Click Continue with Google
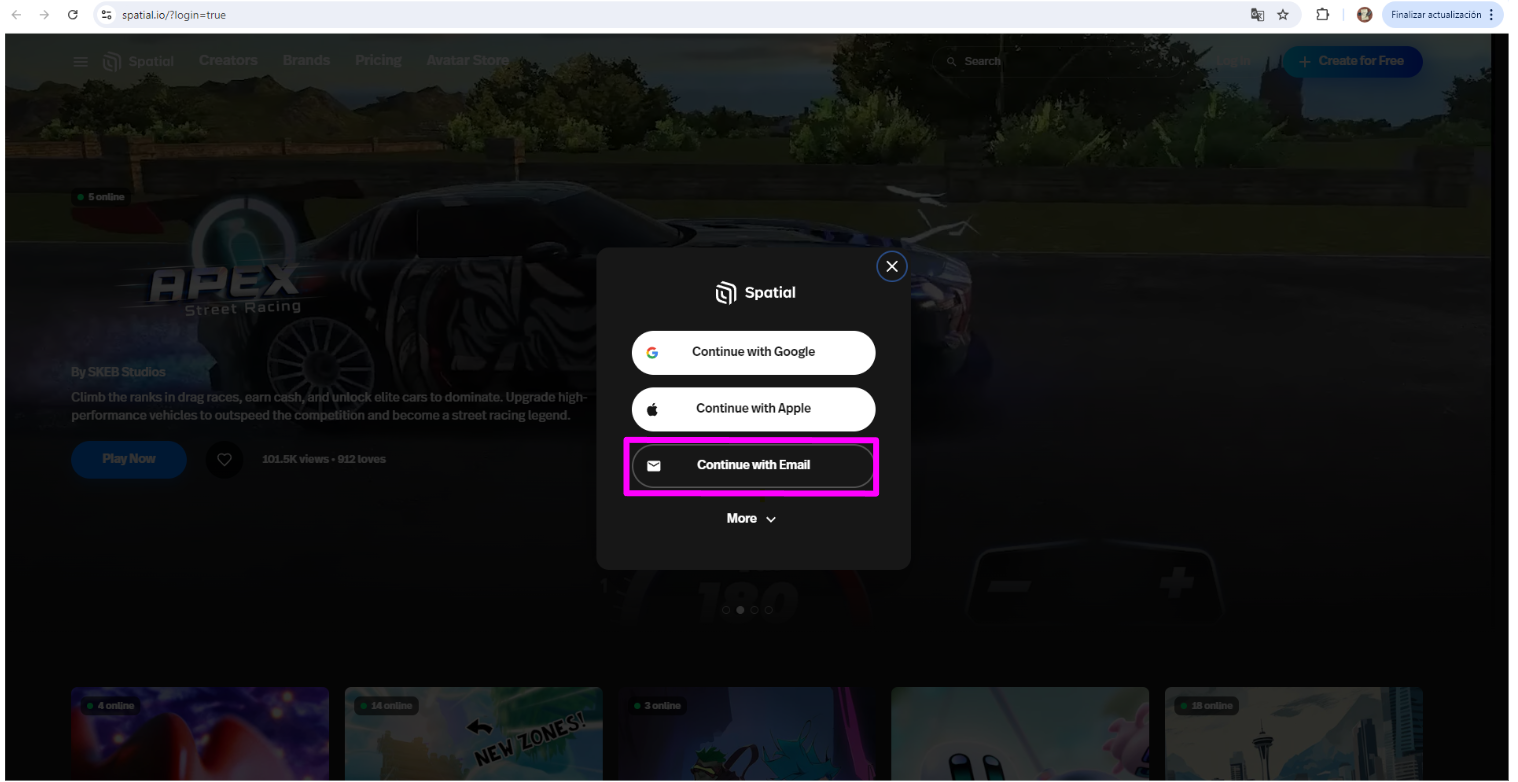 click(x=753, y=352)
